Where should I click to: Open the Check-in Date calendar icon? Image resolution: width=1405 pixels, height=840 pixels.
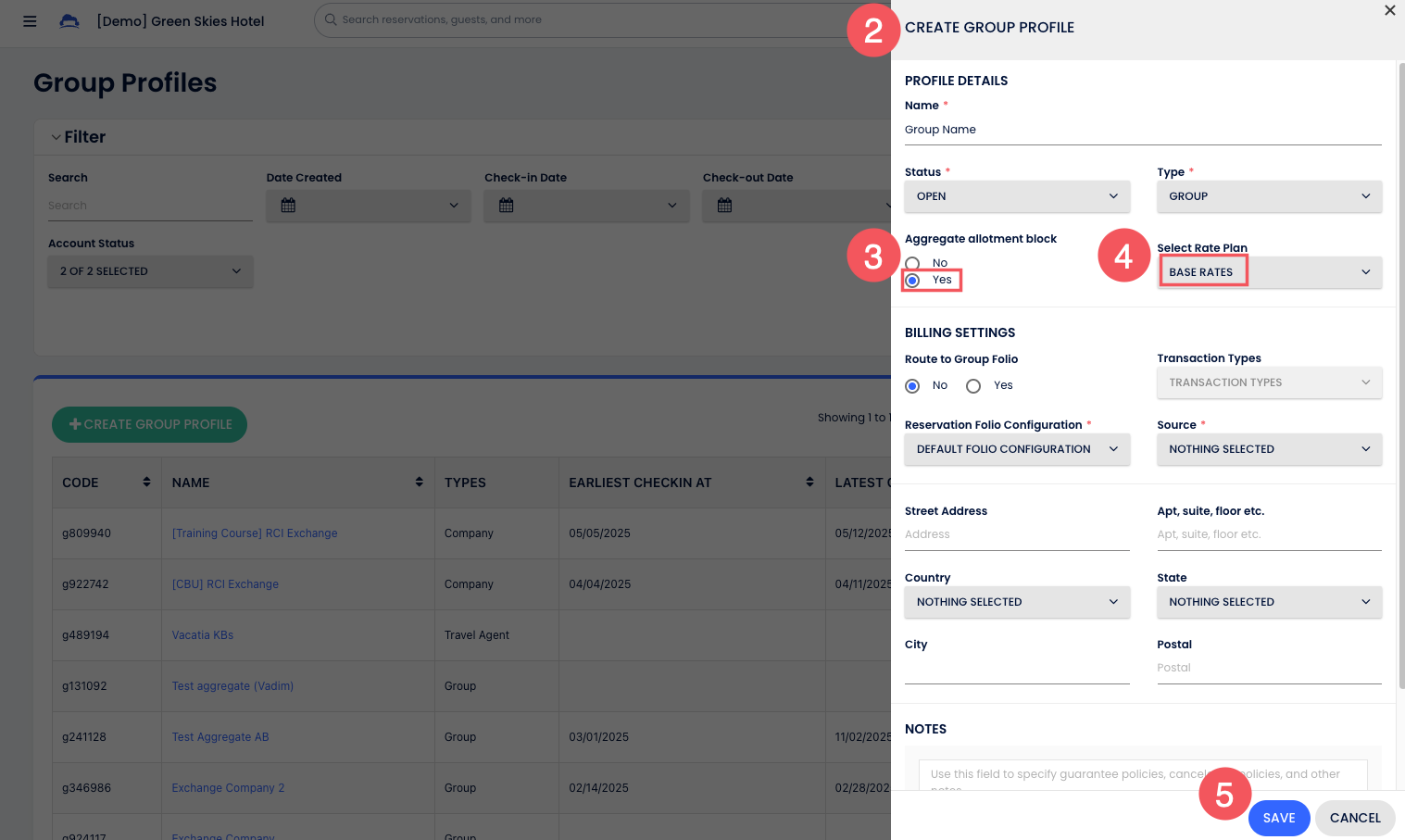(x=506, y=206)
